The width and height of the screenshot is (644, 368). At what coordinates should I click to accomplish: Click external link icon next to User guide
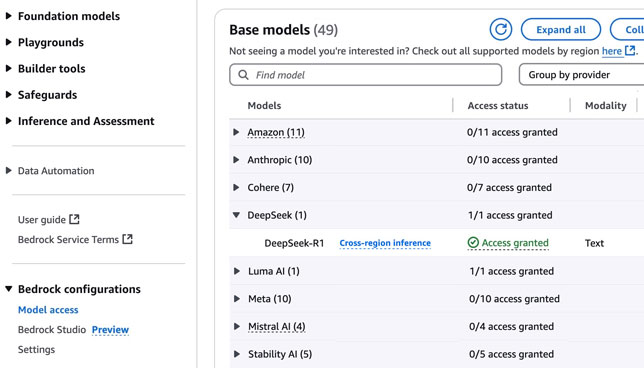(74, 219)
